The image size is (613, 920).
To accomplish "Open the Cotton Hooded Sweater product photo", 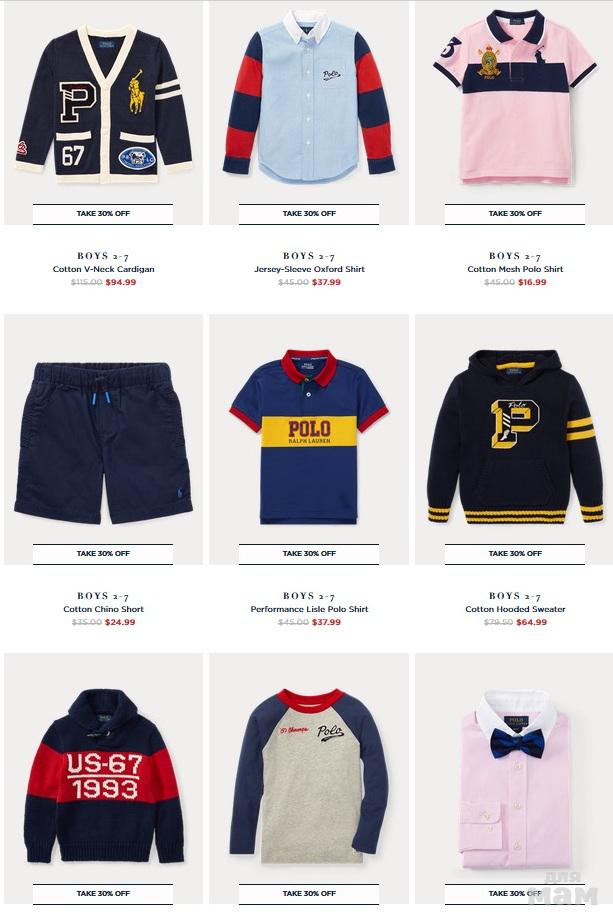I will click(514, 437).
